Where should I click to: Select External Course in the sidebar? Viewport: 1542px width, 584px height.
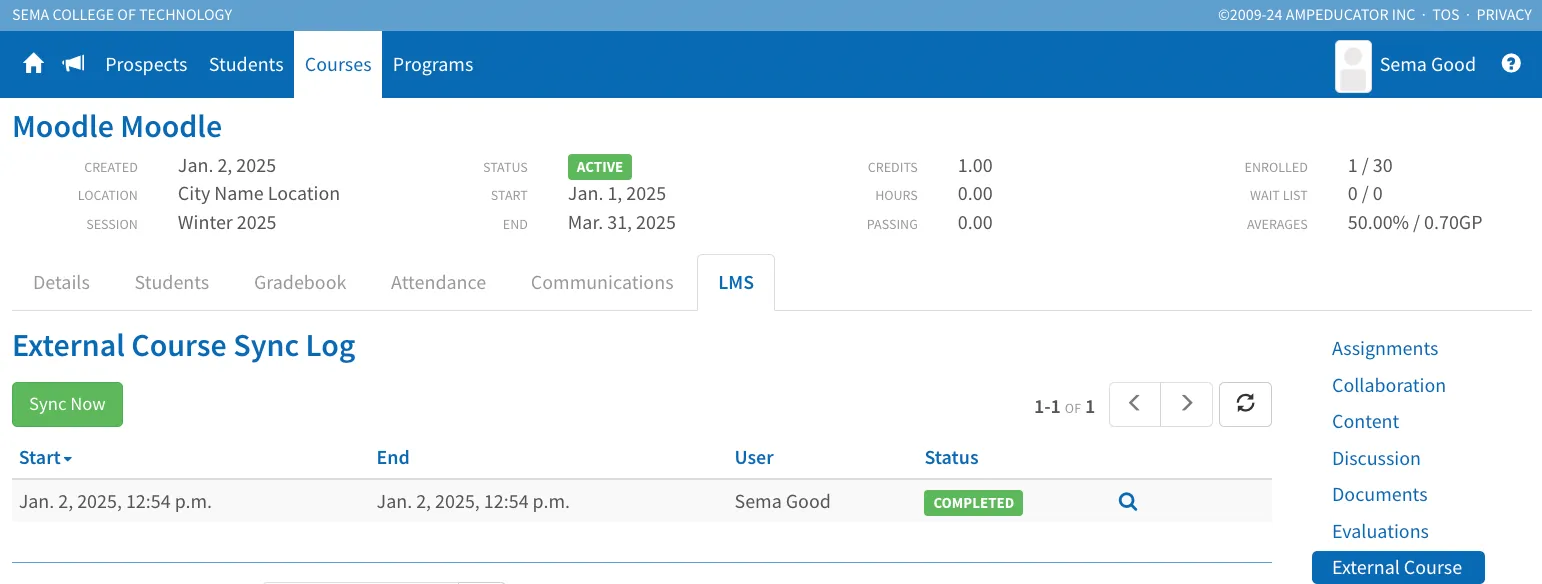point(1398,568)
